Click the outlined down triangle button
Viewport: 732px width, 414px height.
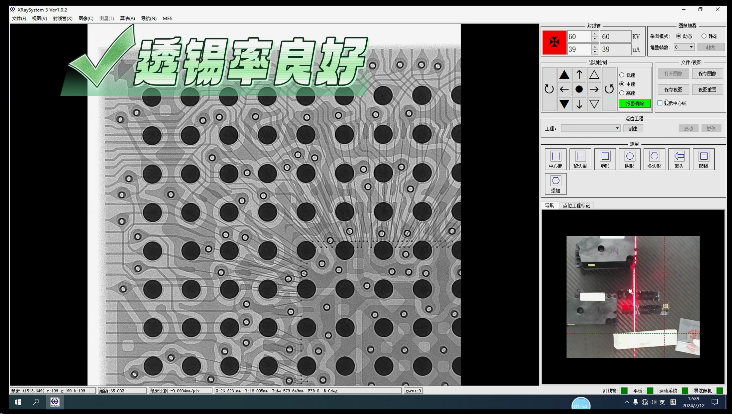(x=594, y=104)
